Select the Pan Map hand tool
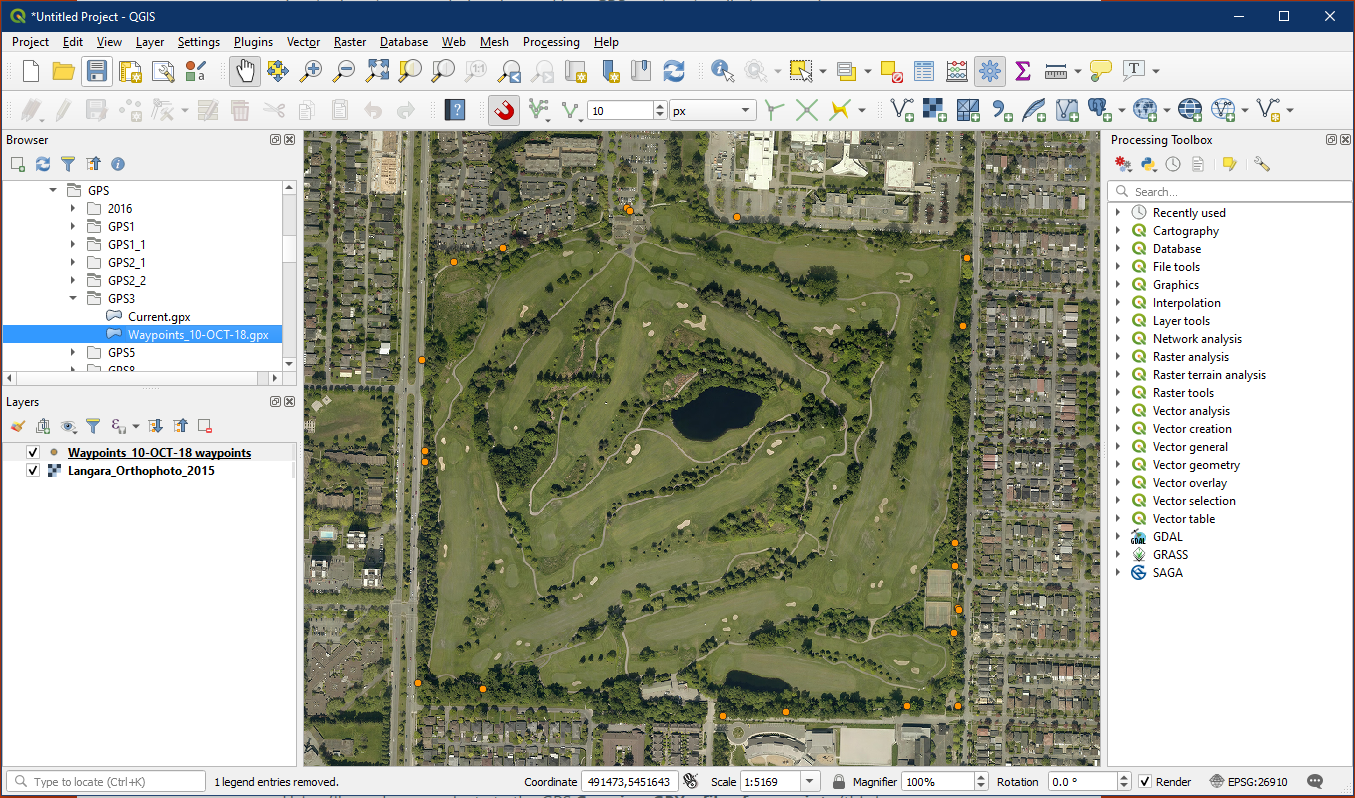 pos(244,71)
